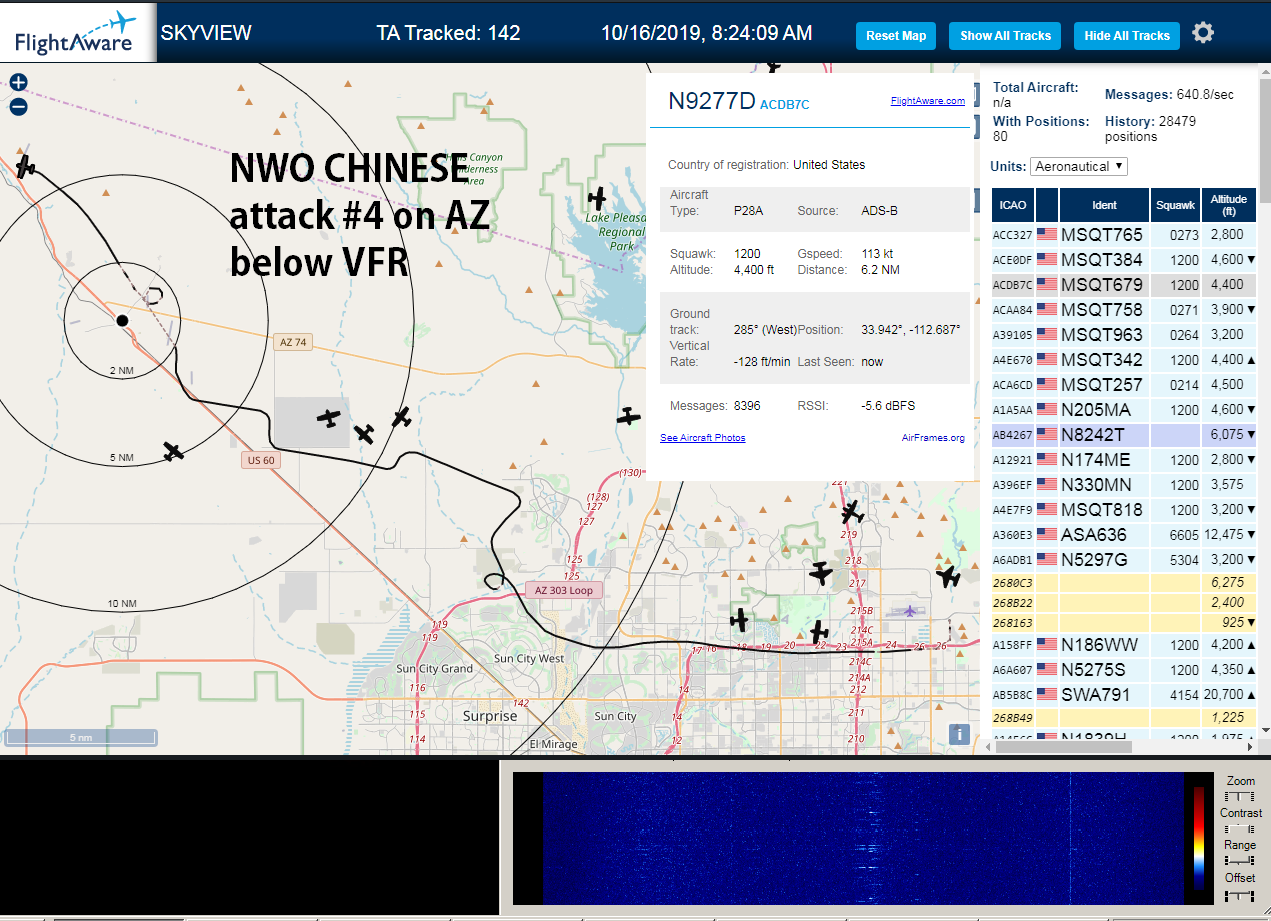Show all aircraft tracks
Viewport: 1271px width, 921px height.
[1005, 36]
